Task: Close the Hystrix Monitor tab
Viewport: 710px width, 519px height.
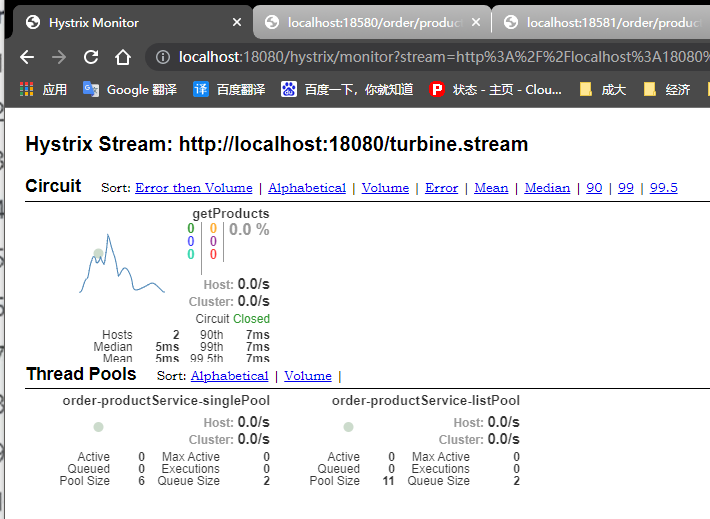Action: [236, 22]
